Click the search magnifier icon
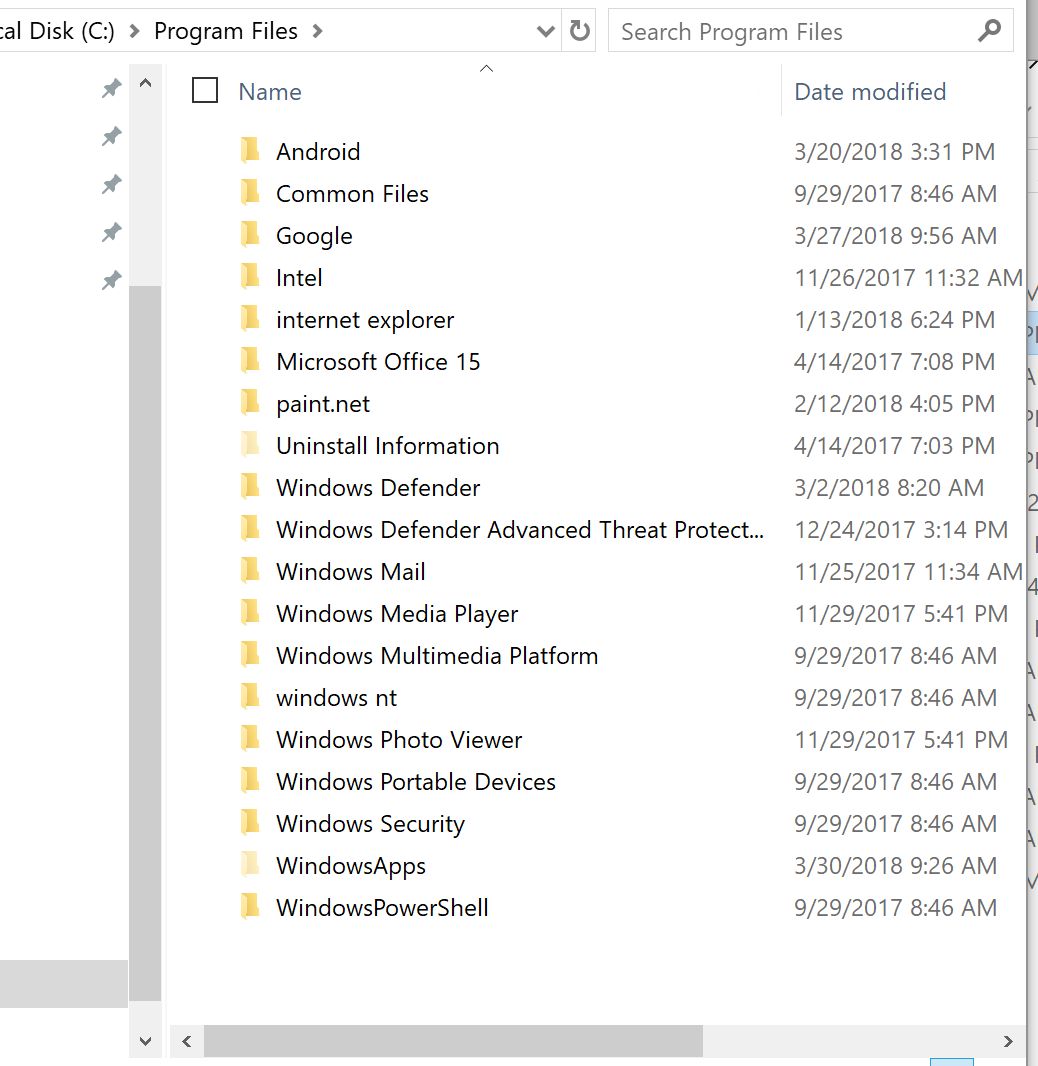Image resolution: width=1038 pixels, height=1066 pixels. tap(990, 31)
